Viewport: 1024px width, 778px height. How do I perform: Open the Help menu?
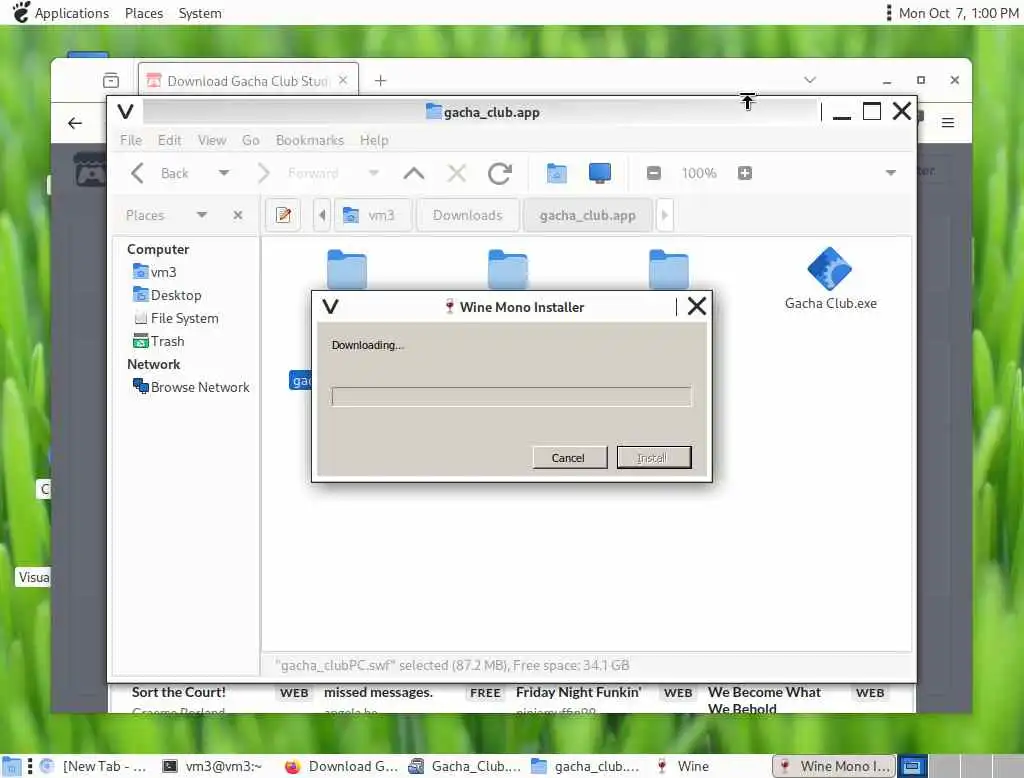[374, 140]
